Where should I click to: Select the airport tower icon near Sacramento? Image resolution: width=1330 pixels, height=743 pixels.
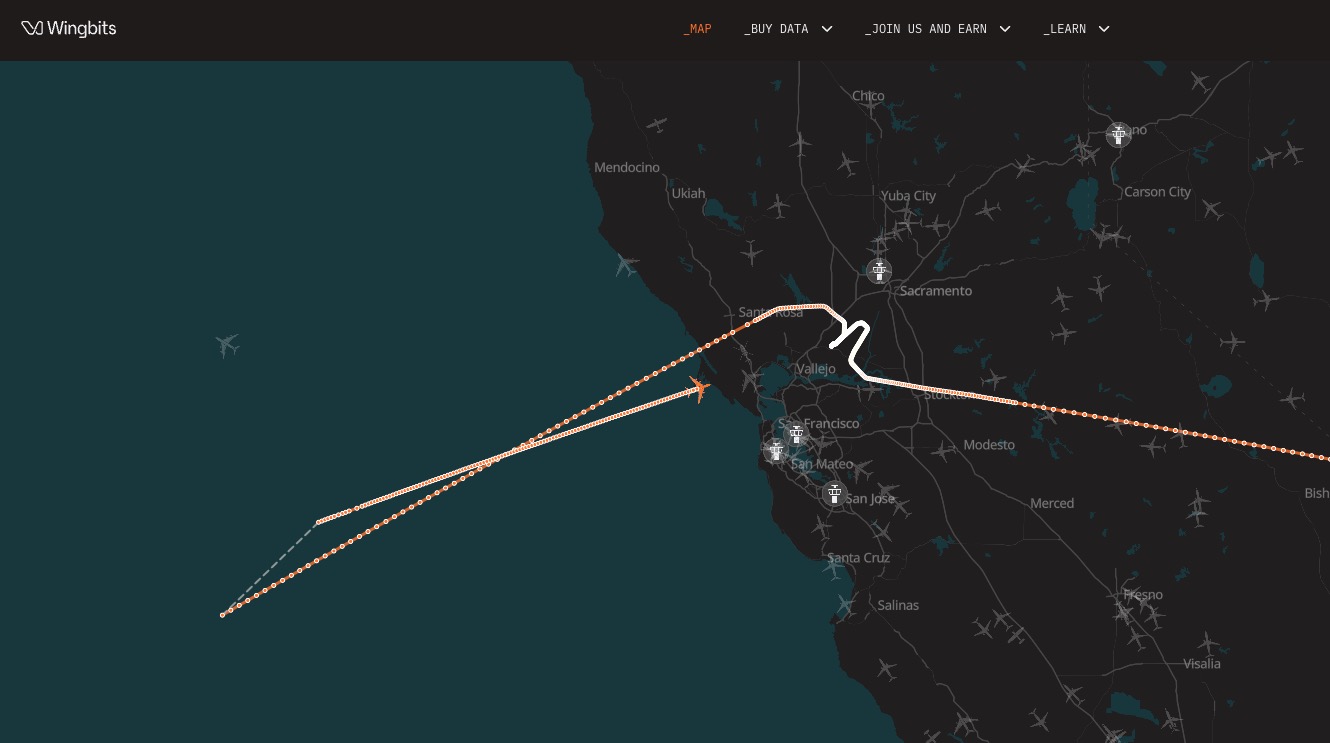pos(879,270)
